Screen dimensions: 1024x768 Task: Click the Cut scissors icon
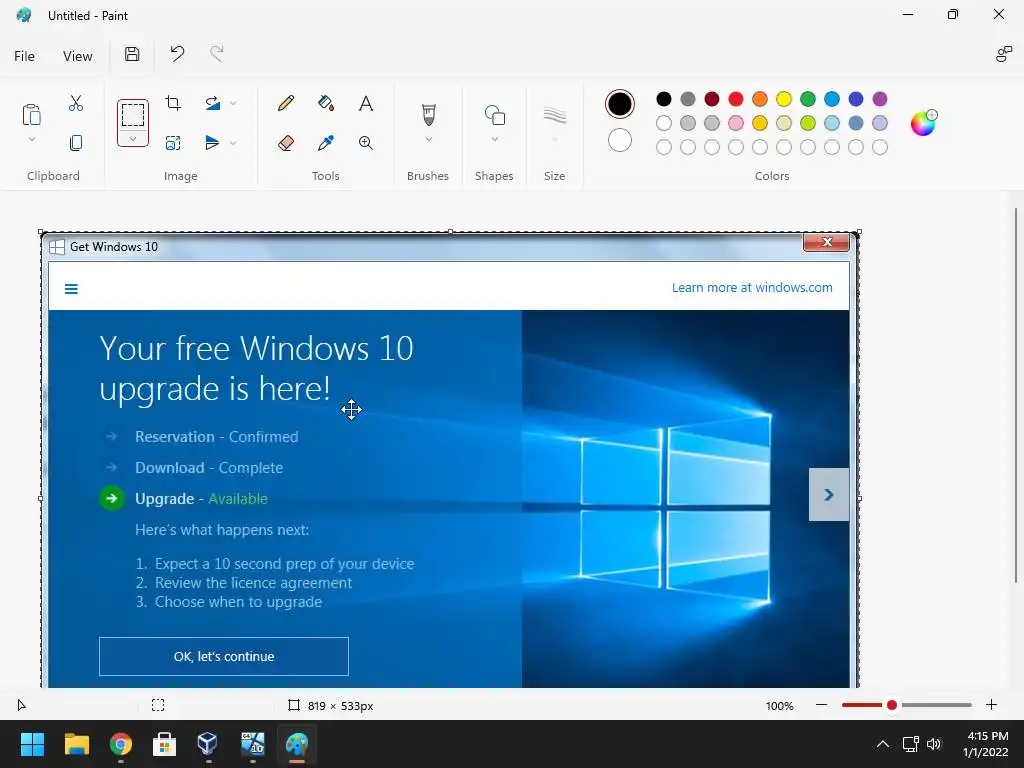76,103
